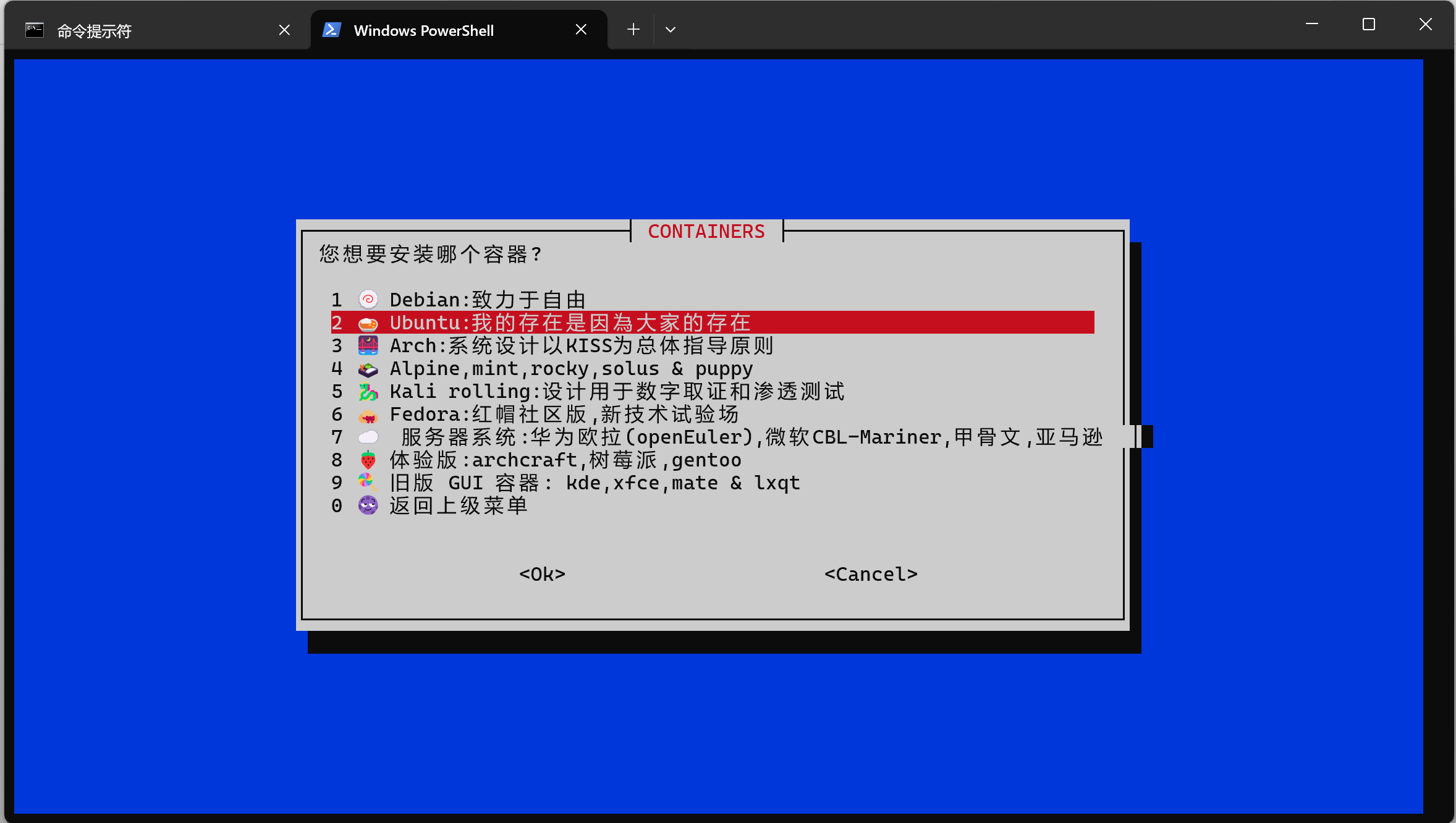Screen dimensions: 1456x823
Task: Maximize the terminal window
Action: pyautogui.click(x=1369, y=24)
